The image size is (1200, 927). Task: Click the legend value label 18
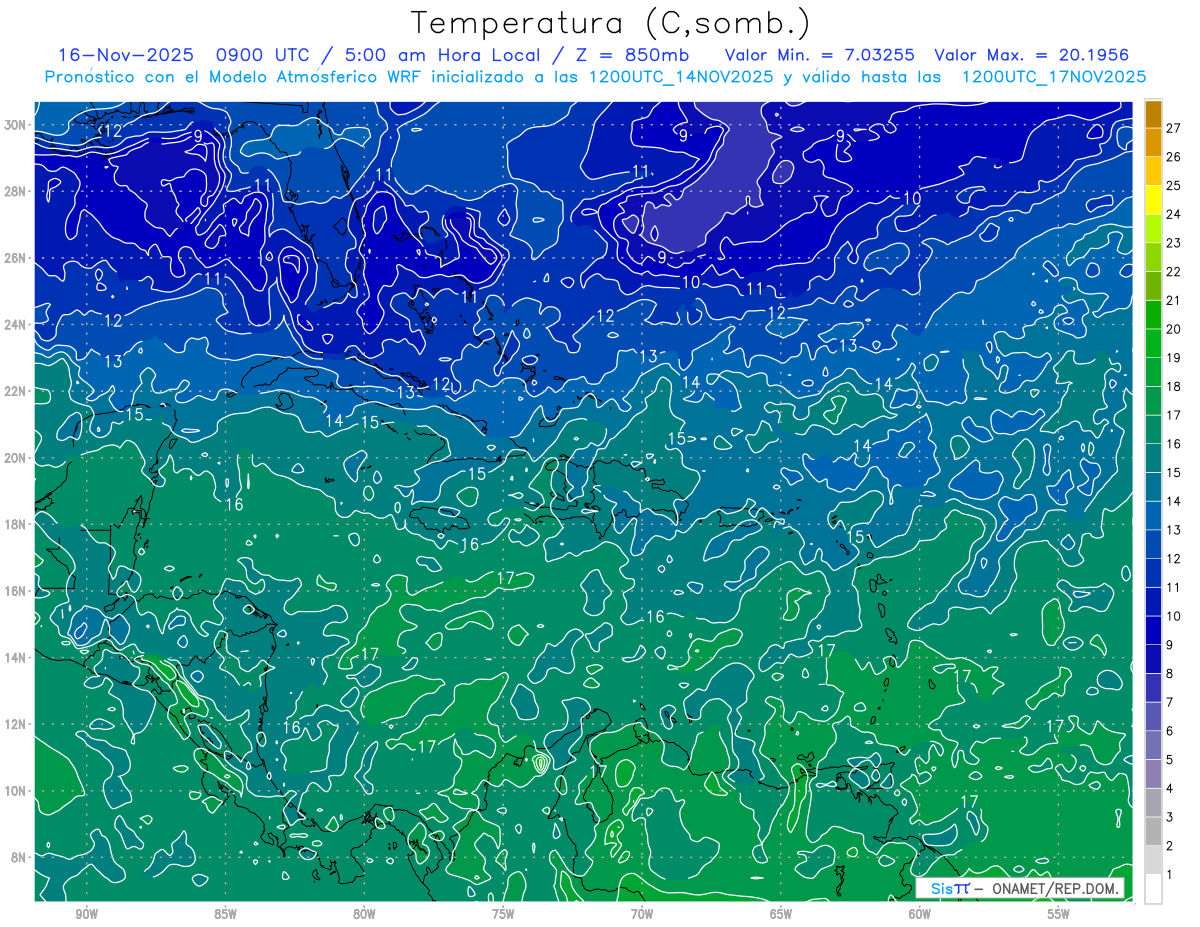coord(1174,387)
